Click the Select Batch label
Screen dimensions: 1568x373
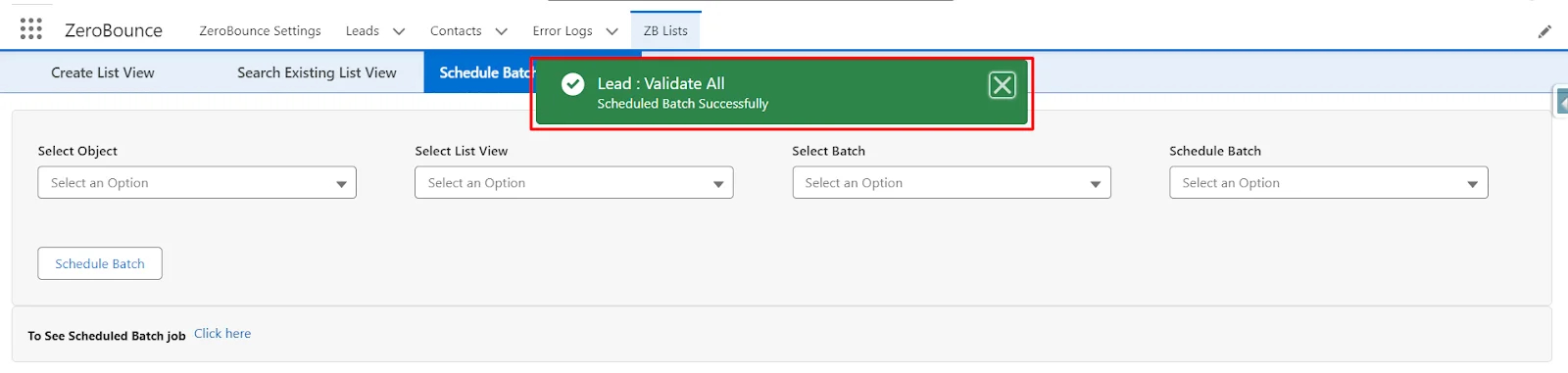[829, 151]
